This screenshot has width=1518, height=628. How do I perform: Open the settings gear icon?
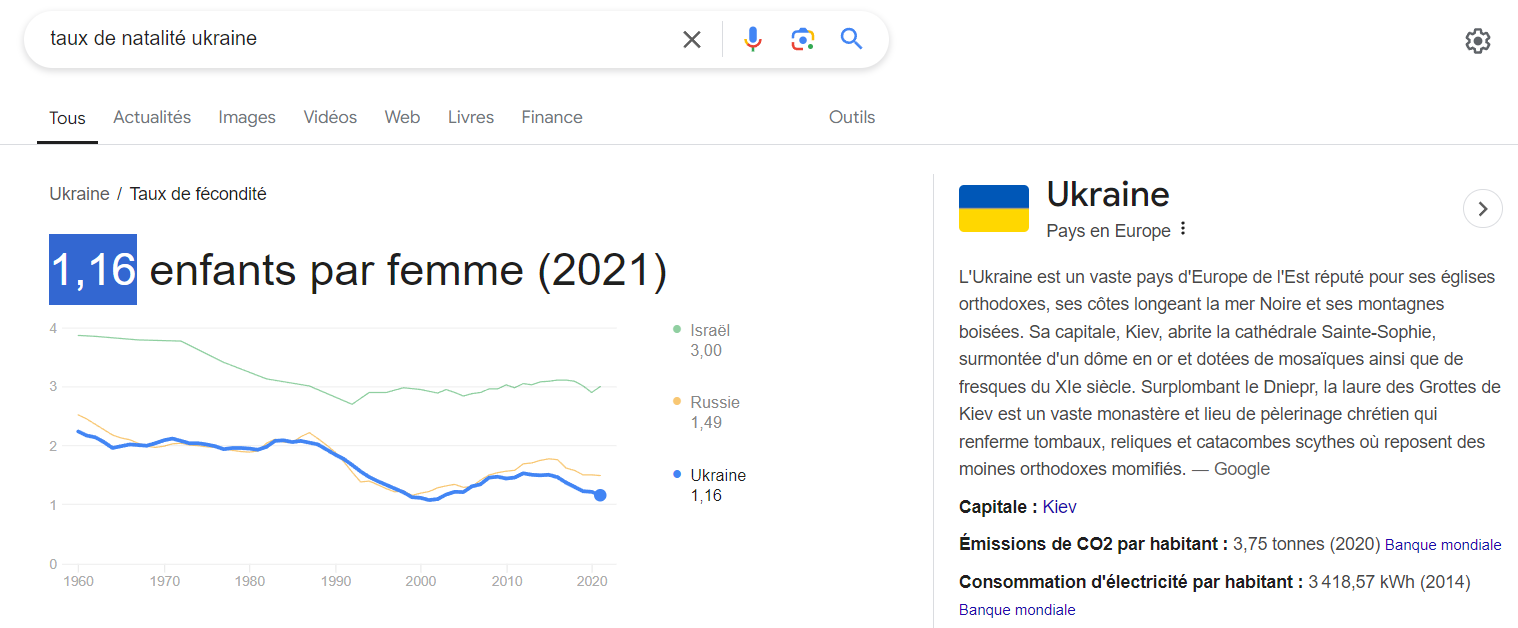pyautogui.click(x=1478, y=41)
